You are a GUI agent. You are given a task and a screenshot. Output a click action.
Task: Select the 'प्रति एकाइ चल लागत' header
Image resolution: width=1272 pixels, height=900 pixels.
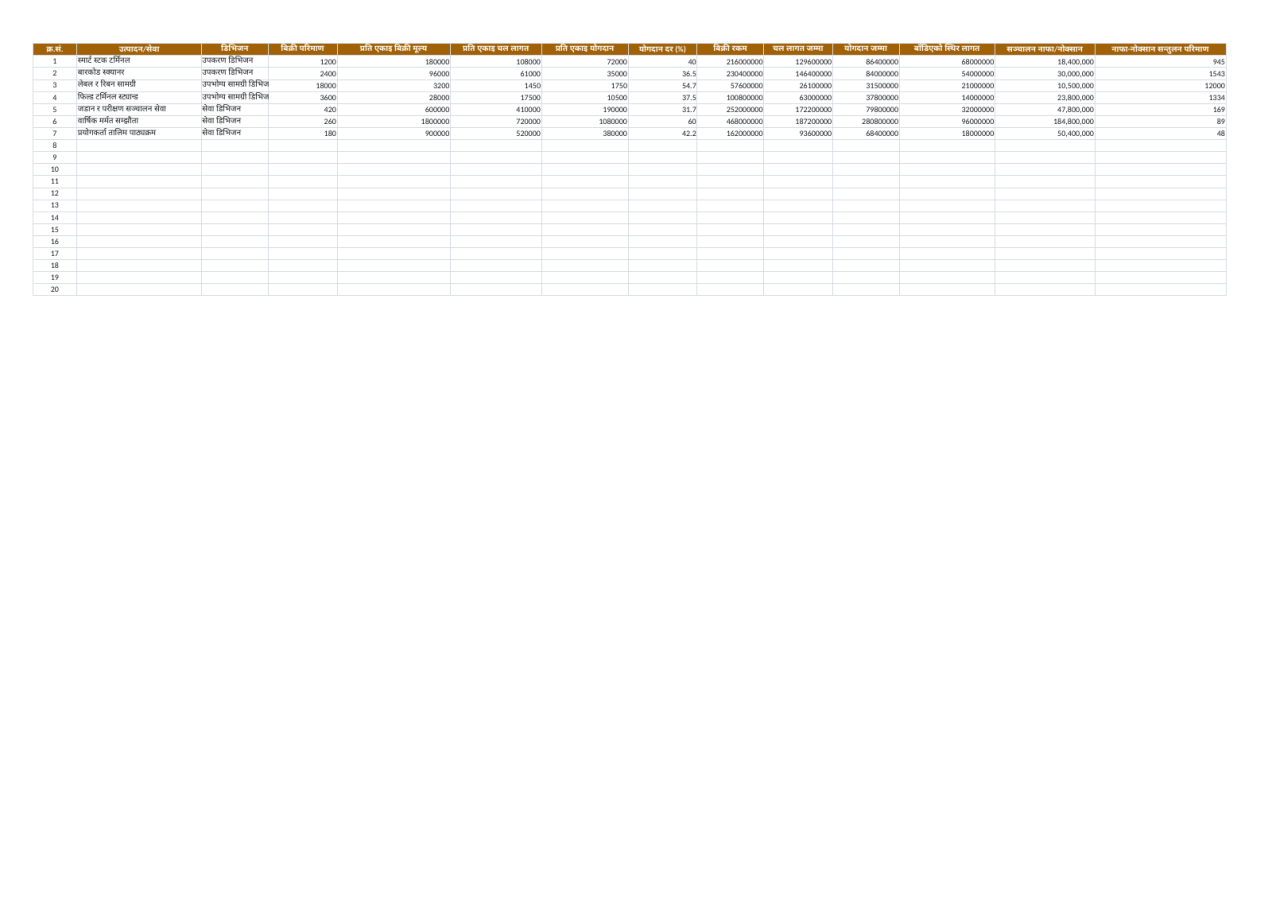(x=495, y=49)
